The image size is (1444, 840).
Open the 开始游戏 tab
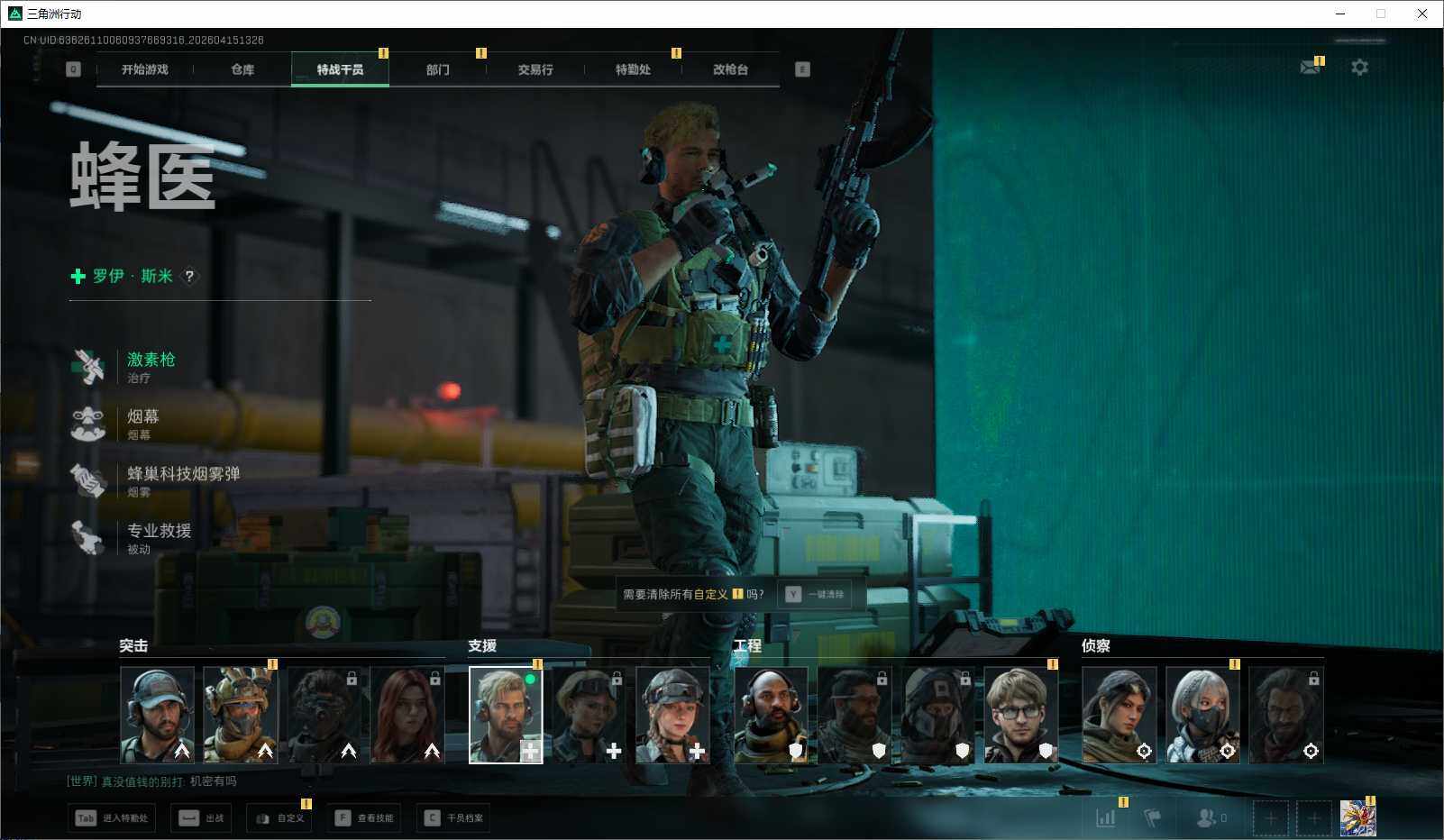coord(145,69)
